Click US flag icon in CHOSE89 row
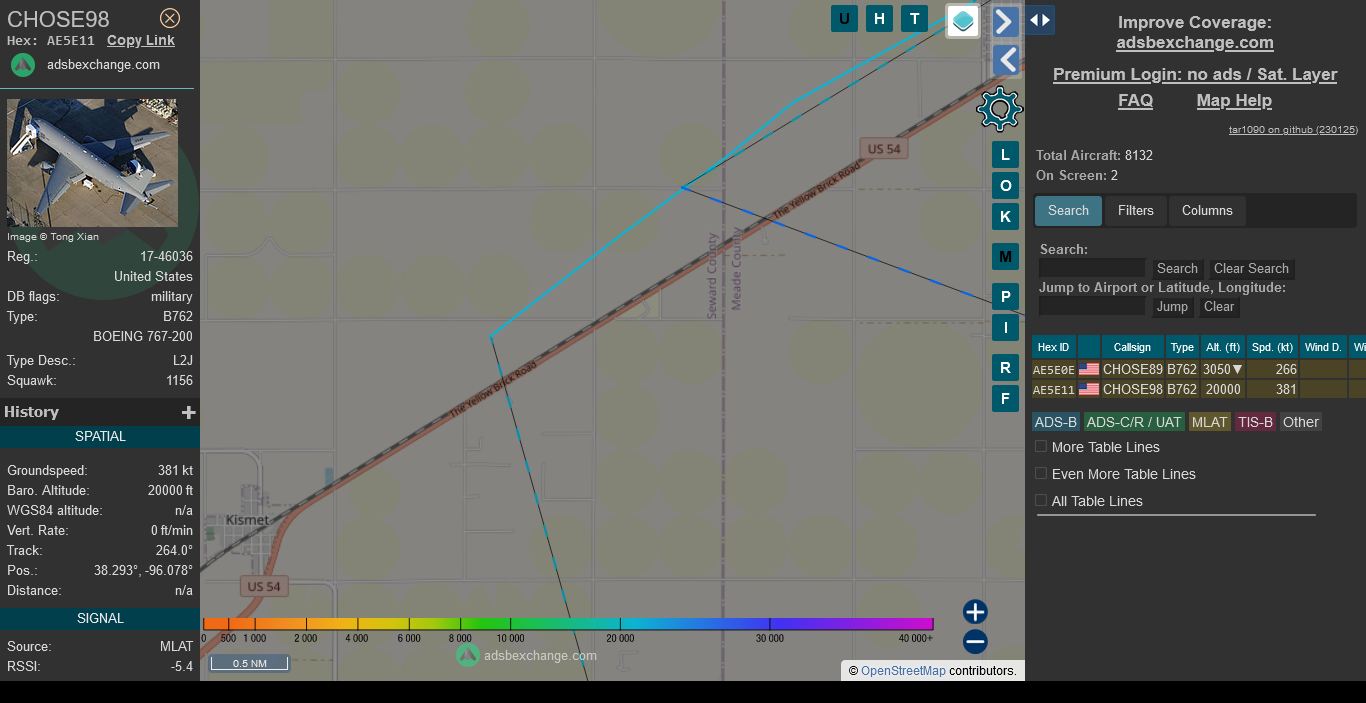Viewport: 1366px width, 703px height. [1088, 369]
